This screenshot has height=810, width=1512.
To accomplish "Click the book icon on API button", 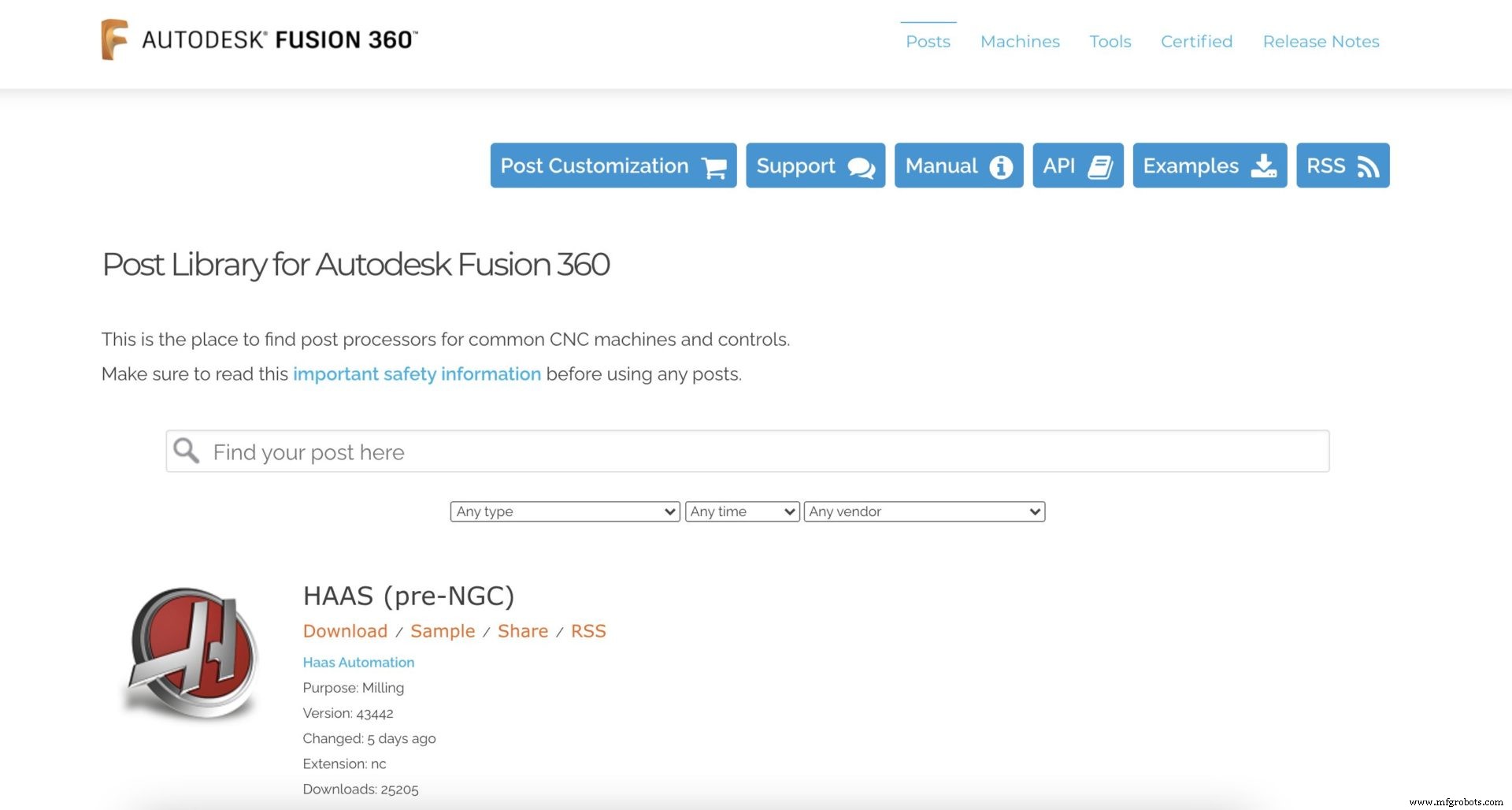I will point(1100,167).
